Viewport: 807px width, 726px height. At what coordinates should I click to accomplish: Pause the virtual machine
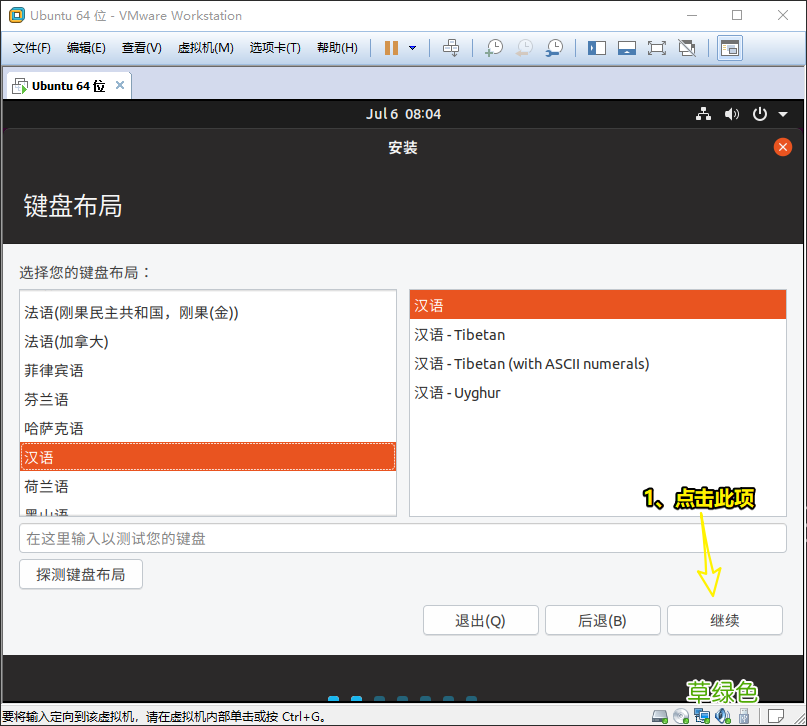[391, 48]
